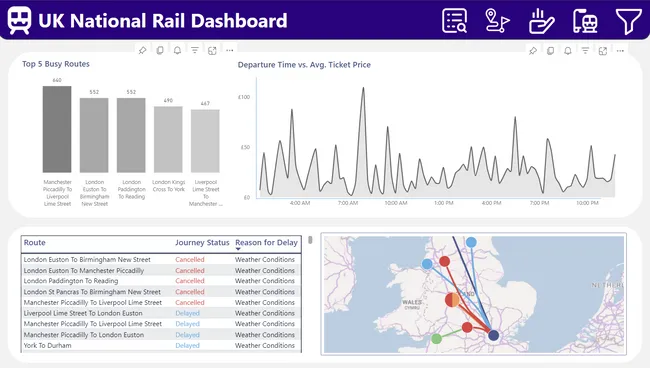Click Delayed status for York To Durham

(187, 346)
